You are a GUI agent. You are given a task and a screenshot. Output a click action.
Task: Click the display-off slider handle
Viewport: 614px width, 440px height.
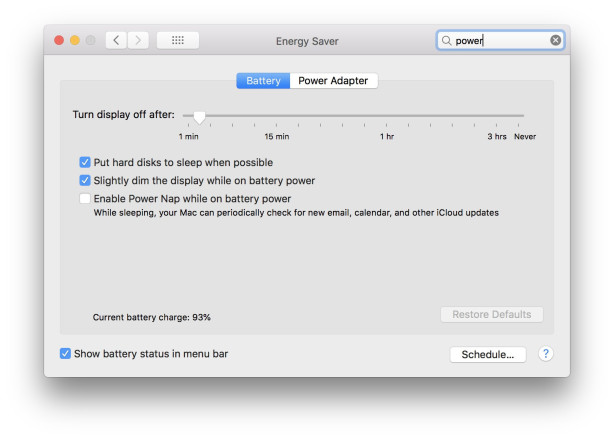199,117
